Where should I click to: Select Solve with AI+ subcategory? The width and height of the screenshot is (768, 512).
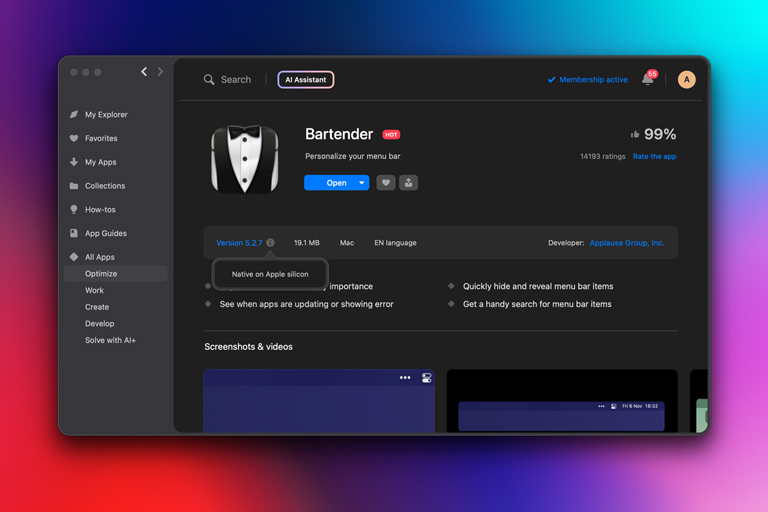pos(110,340)
